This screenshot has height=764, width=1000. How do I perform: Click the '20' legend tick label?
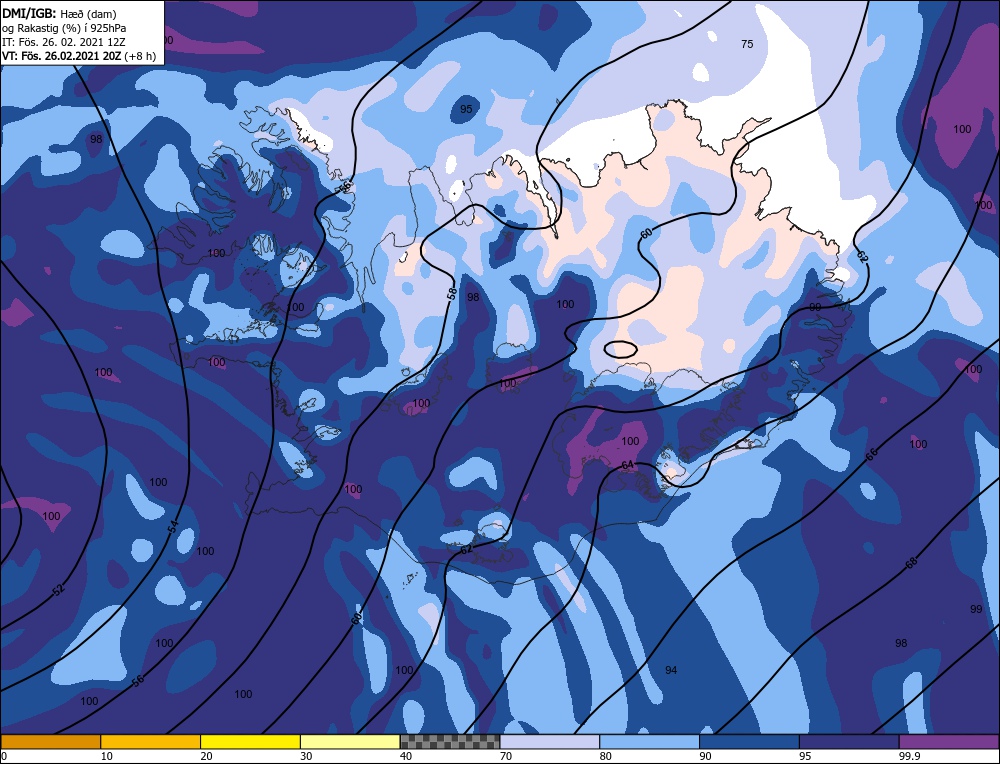click(x=206, y=756)
